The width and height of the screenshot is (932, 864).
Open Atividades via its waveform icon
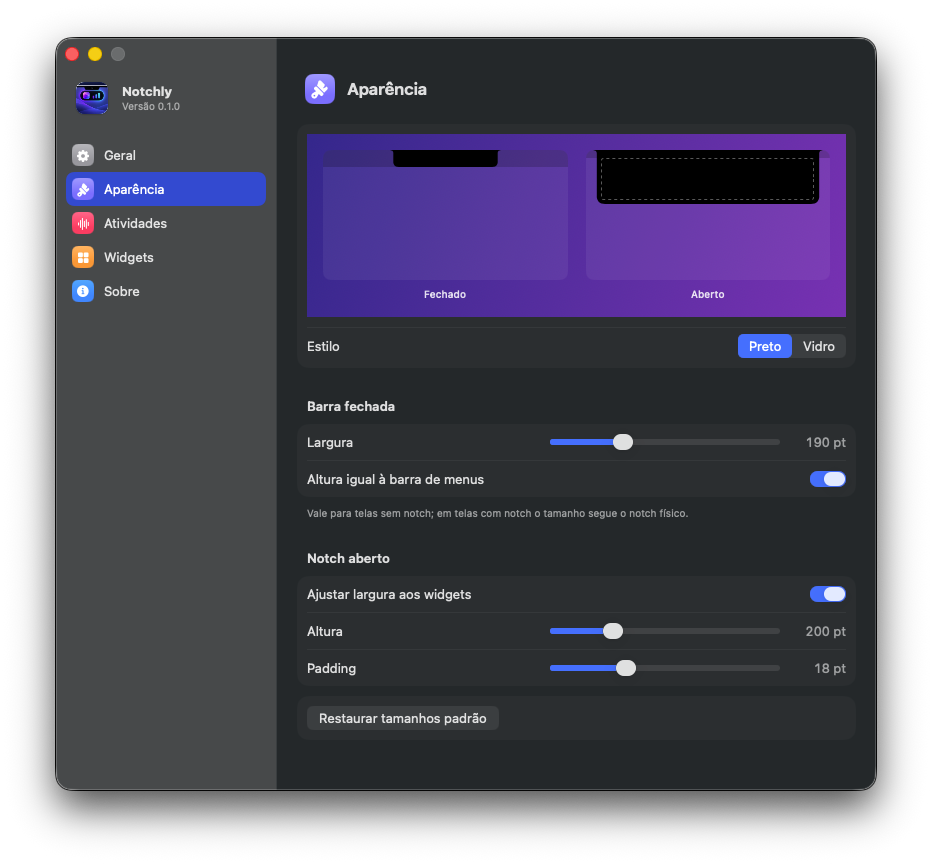(83, 223)
